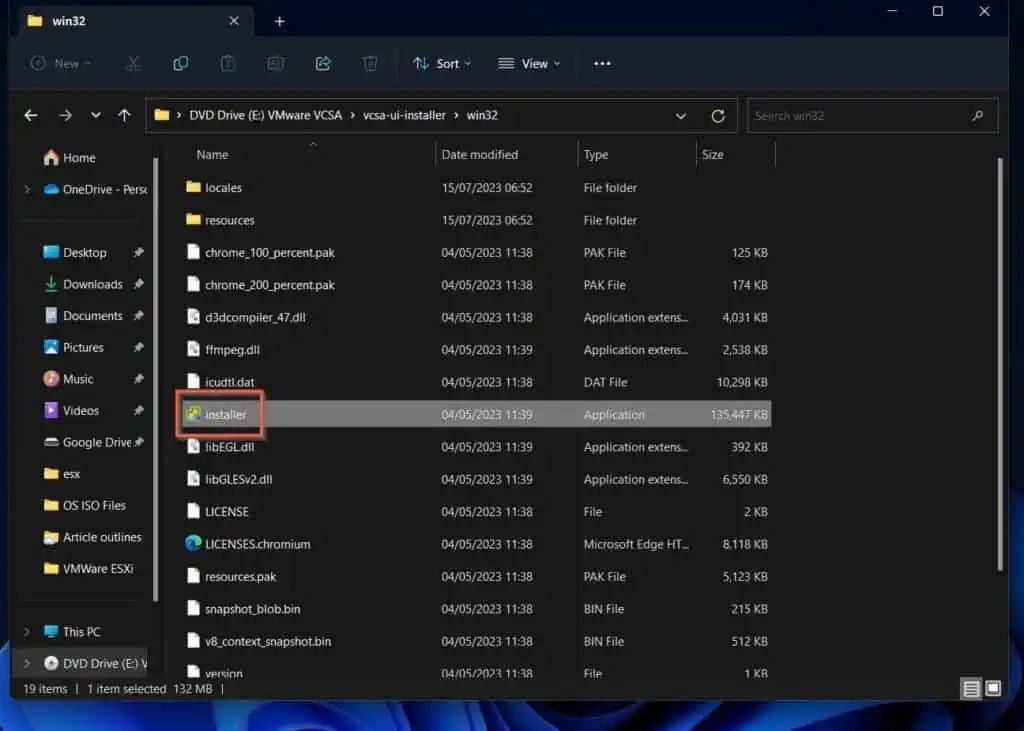The image size is (1024, 731).
Task: Open the Sort dropdown
Action: pyautogui.click(x=441, y=63)
